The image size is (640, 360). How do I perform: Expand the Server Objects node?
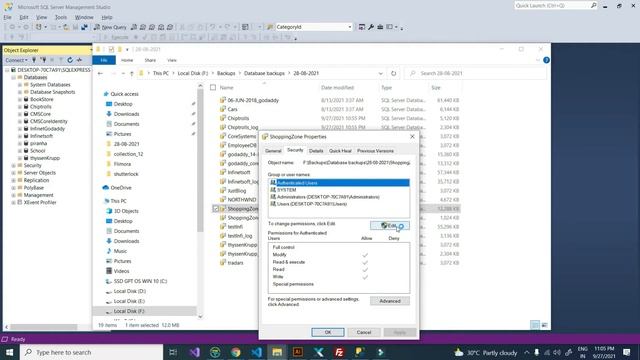(13, 173)
